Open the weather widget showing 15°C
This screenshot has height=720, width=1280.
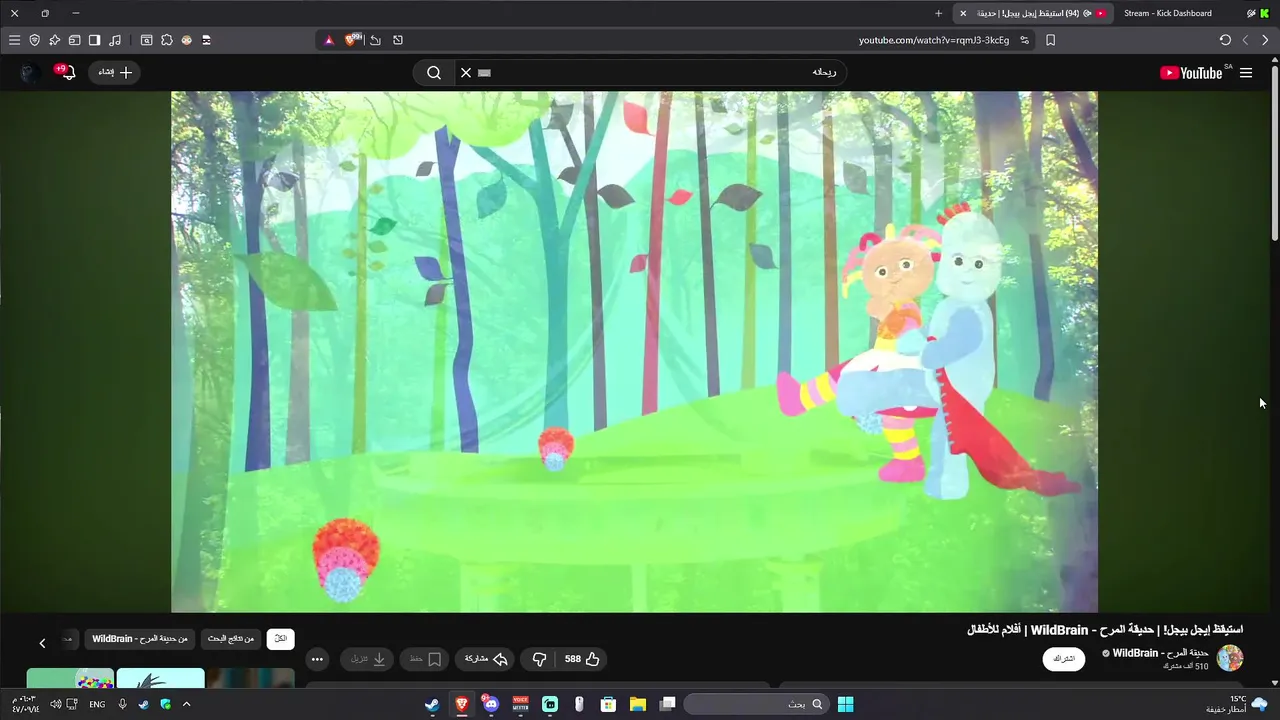1237,704
